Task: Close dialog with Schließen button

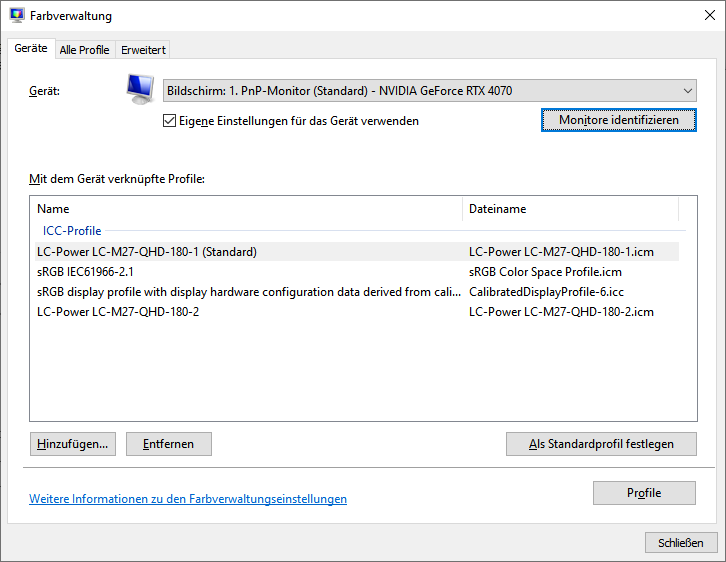Action: tap(681, 543)
